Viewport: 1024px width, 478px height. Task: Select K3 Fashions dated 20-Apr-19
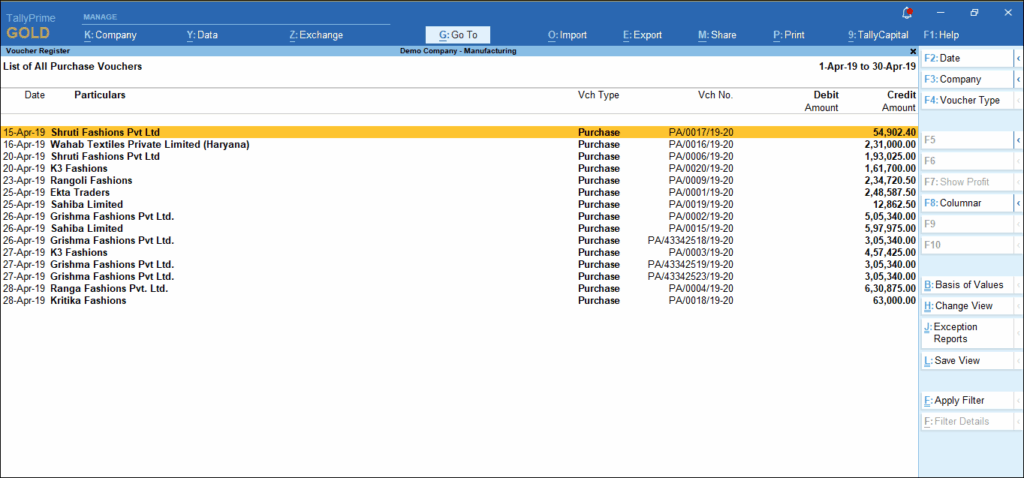459,168
